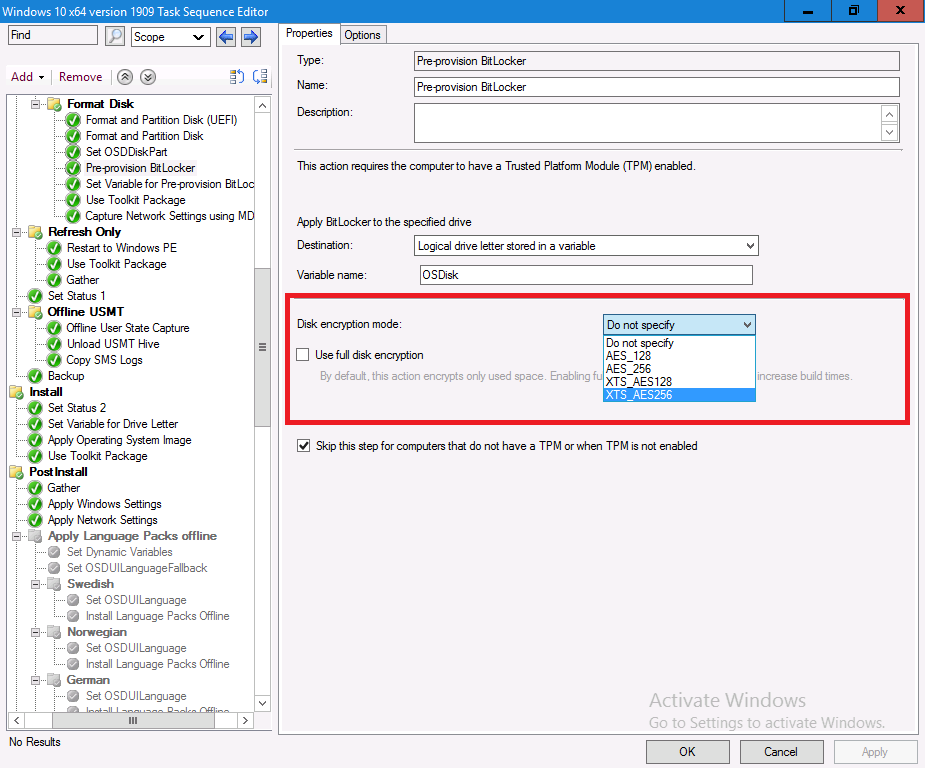The width and height of the screenshot is (925, 768).
Task: Click Format Disk folder icon
Action: pyautogui.click(x=54, y=104)
